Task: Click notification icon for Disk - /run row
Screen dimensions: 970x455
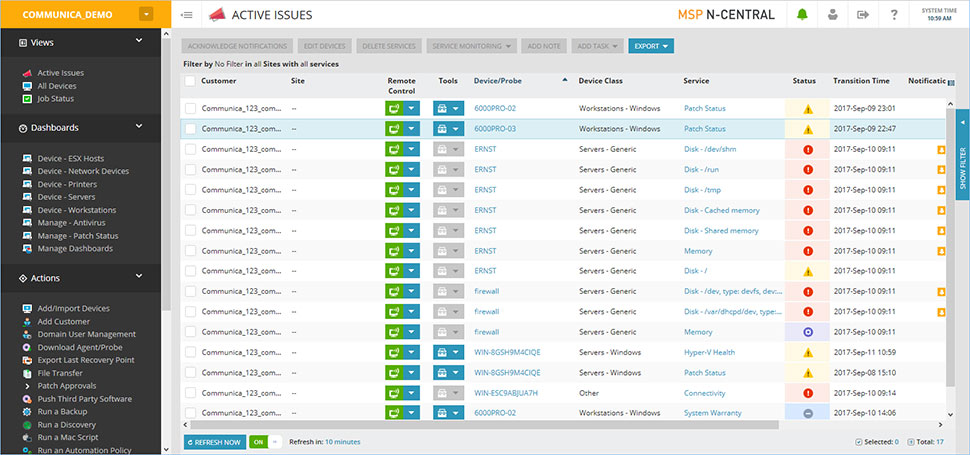Action: coord(942,169)
